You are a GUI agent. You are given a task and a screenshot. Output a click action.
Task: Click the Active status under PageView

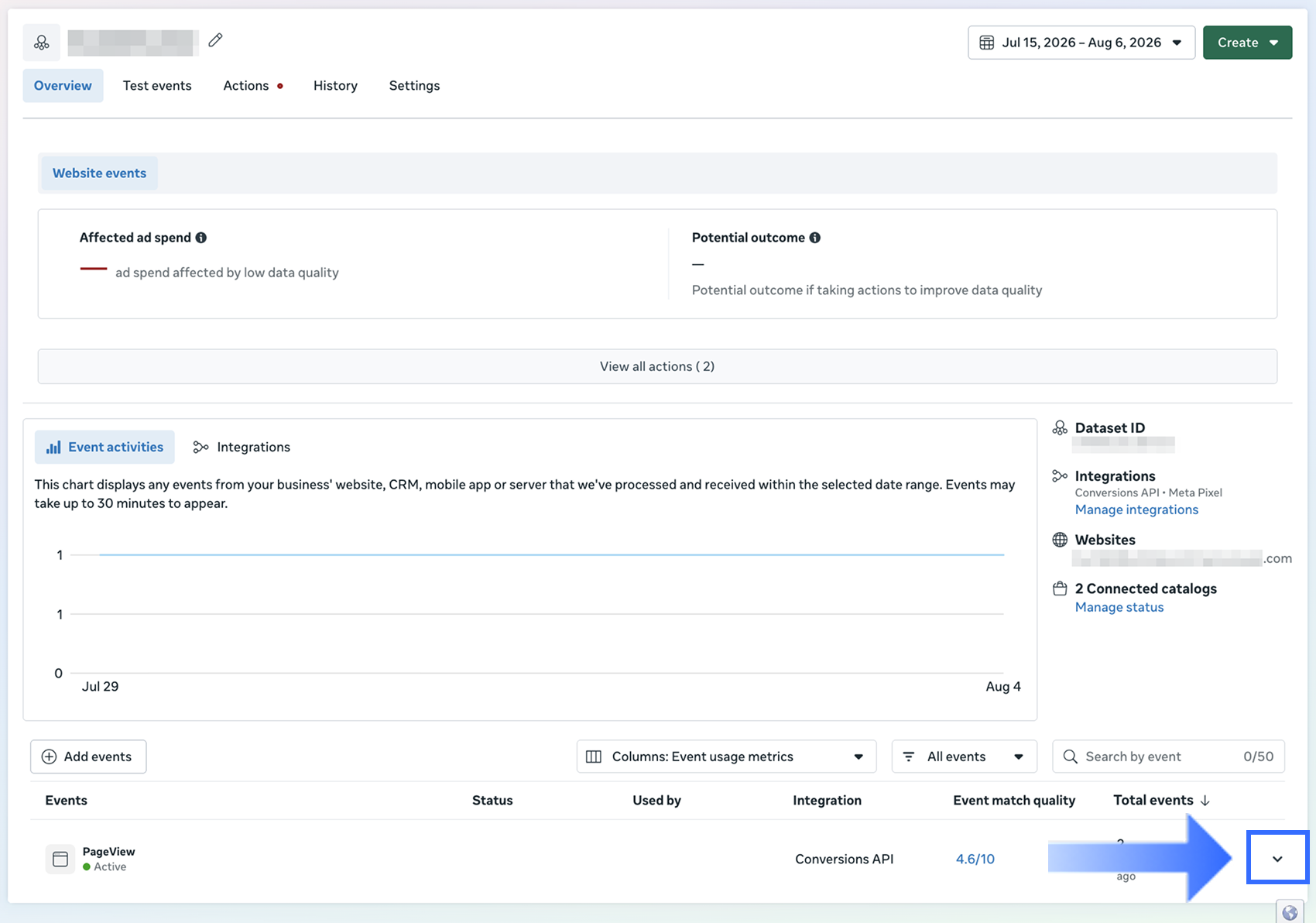[x=105, y=866]
